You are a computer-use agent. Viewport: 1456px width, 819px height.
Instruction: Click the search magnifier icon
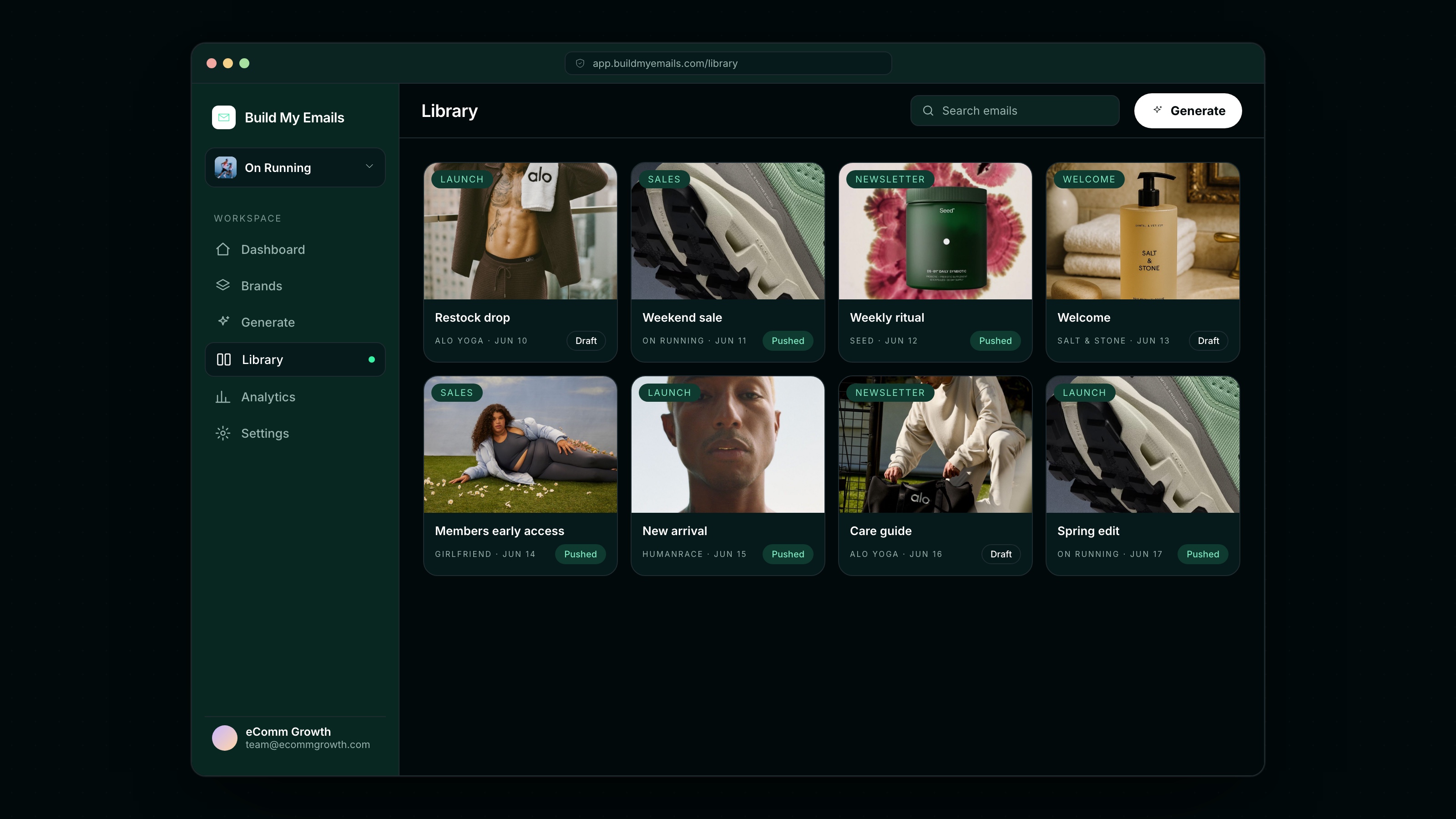tap(928, 111)
